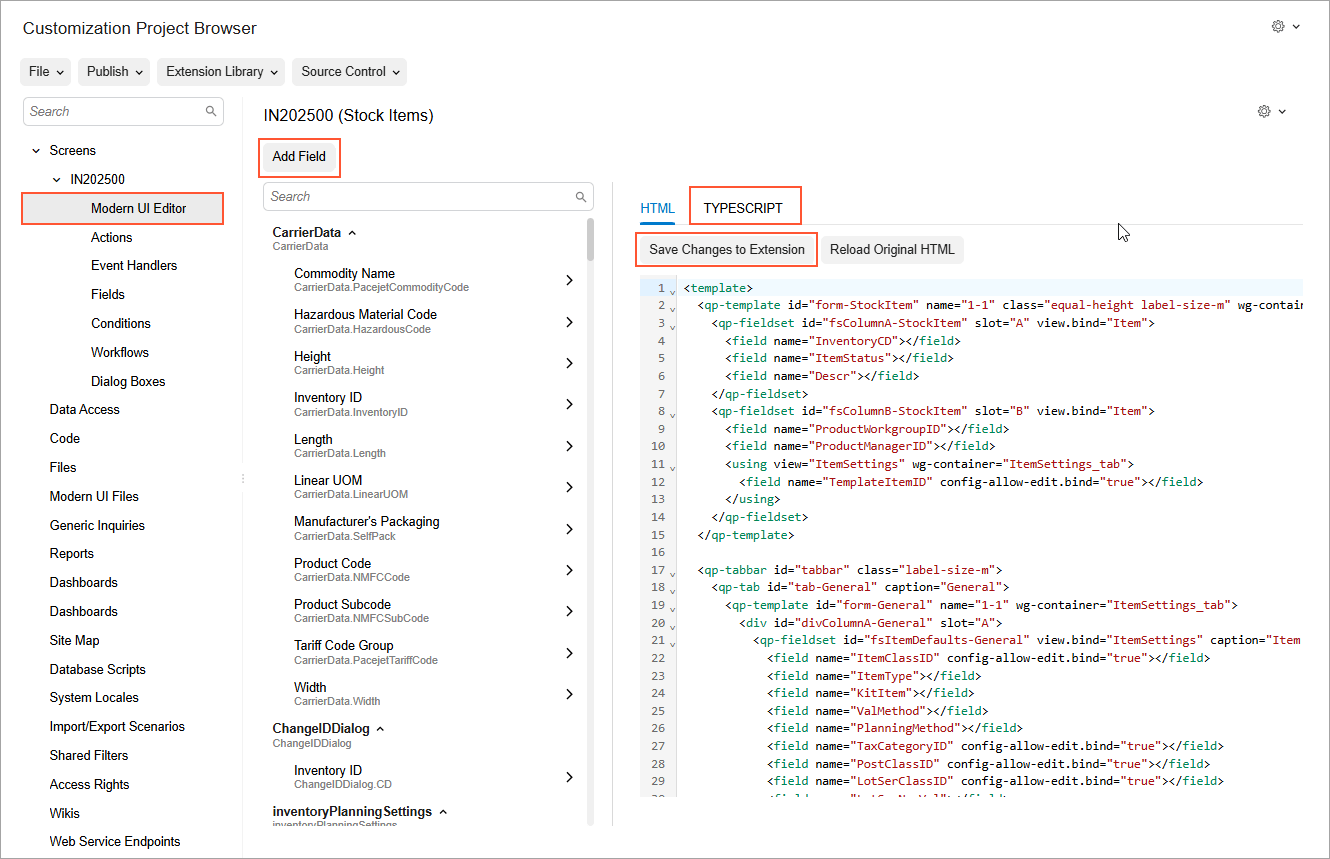Open the Extension Library dropdown

click(x=221, y=72)
